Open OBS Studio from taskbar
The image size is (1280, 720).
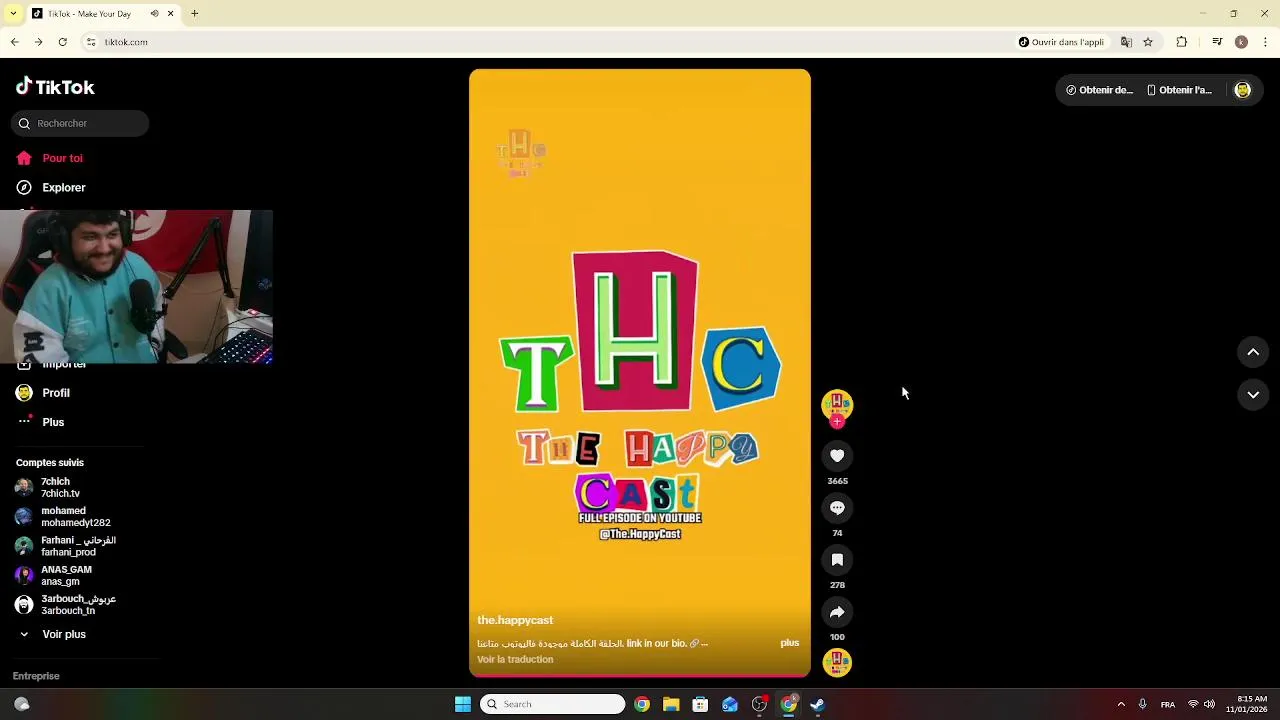click(x=759, y=704)
